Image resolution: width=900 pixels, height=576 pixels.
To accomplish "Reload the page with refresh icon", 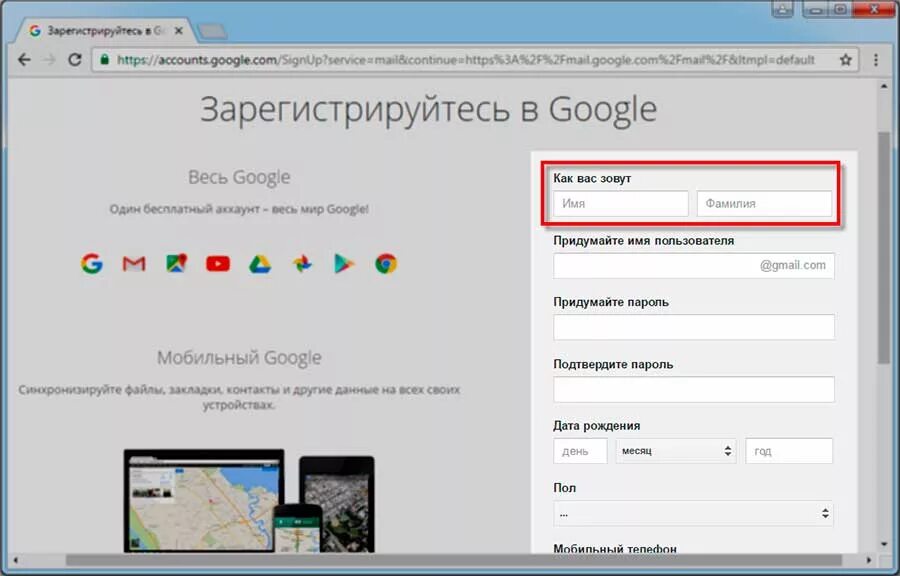I will click(75, 60).
